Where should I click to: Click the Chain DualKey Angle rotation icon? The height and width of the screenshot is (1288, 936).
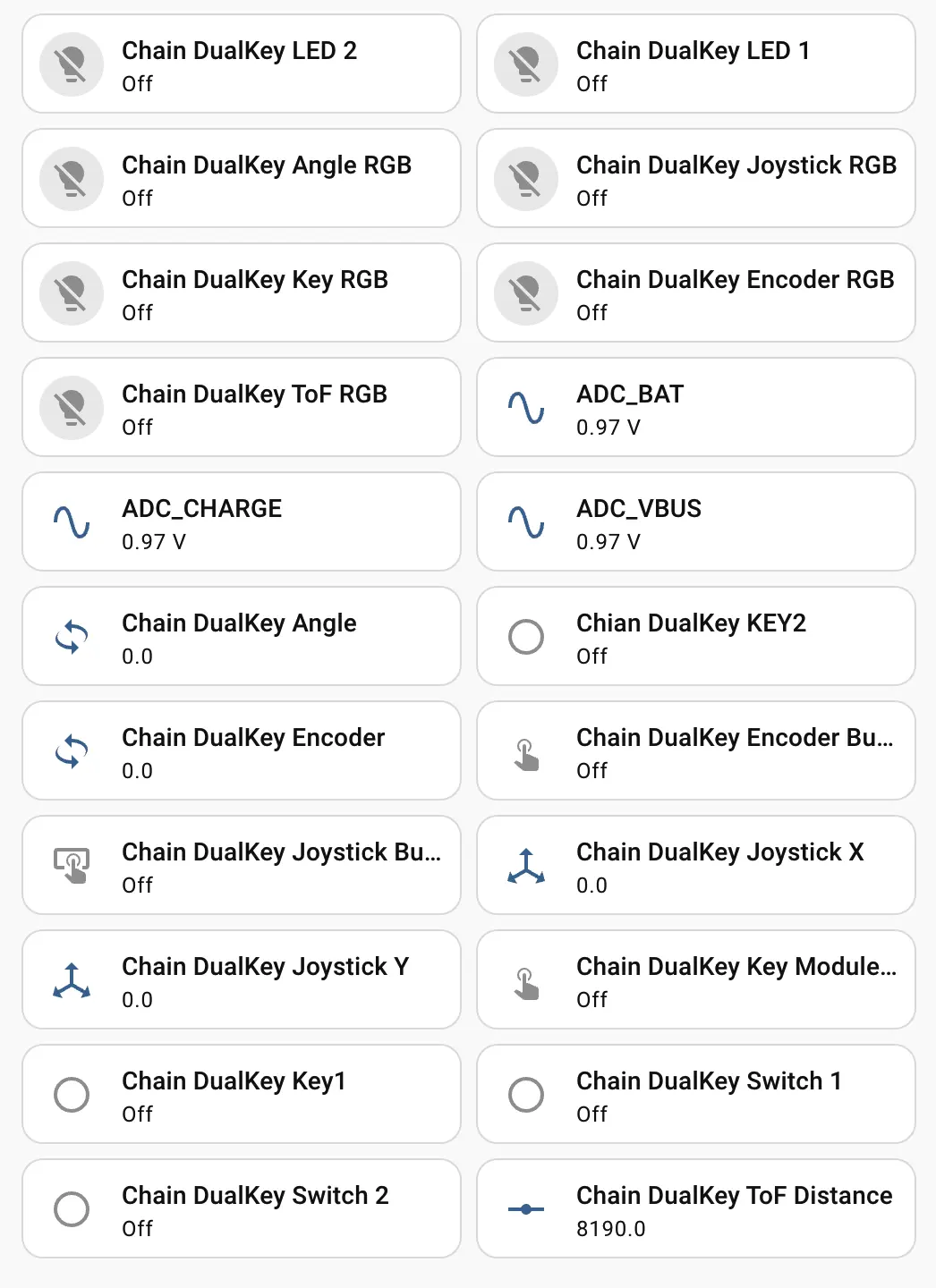(72, 637)
